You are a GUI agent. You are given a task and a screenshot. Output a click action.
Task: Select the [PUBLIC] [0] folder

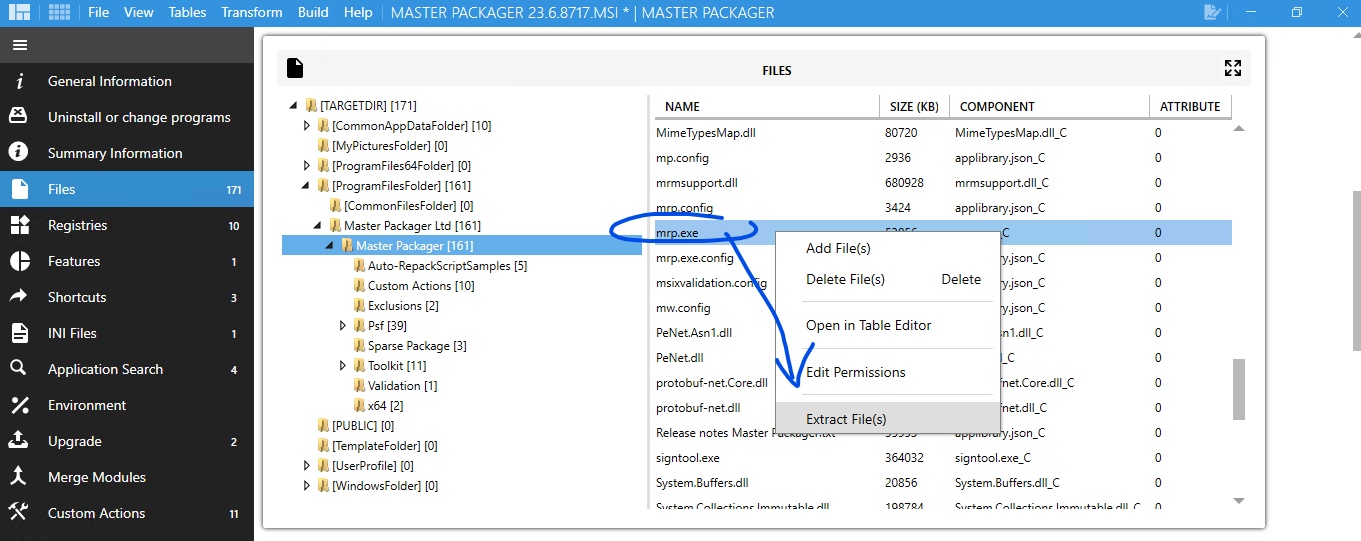tap(362, 425)
